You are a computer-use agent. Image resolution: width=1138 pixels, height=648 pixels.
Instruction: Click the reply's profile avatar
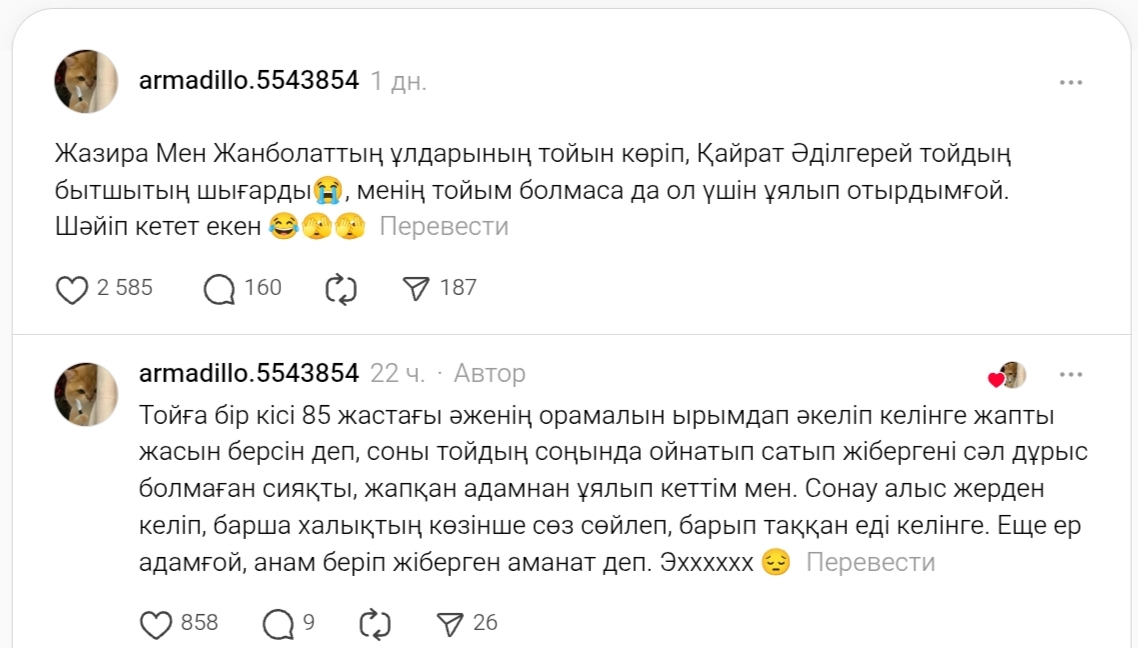(x=86, y=394)
